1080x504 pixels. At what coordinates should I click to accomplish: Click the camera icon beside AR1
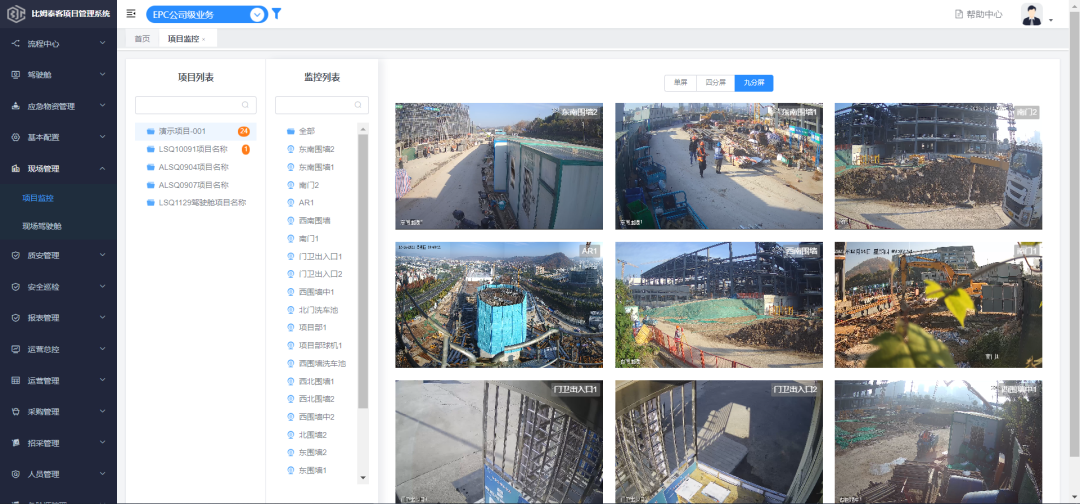click(x=291, y=202)
